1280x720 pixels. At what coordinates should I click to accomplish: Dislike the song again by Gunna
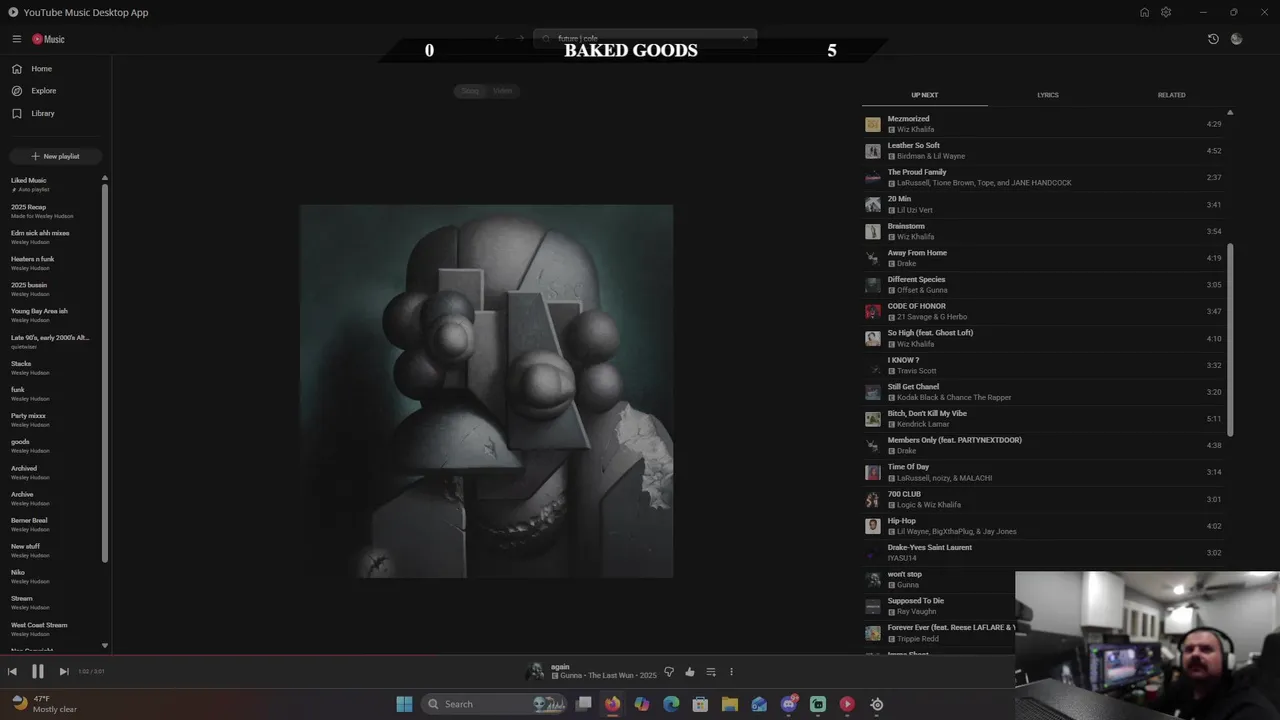[x=669, y=672]
